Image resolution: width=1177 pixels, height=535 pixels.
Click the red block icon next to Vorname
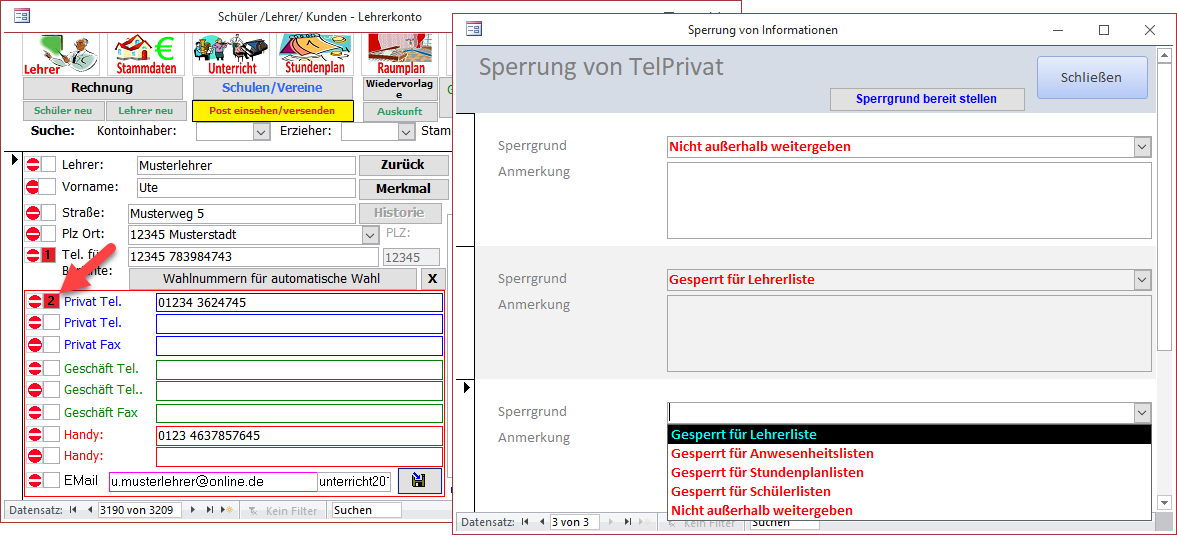(x=33, y=187)
